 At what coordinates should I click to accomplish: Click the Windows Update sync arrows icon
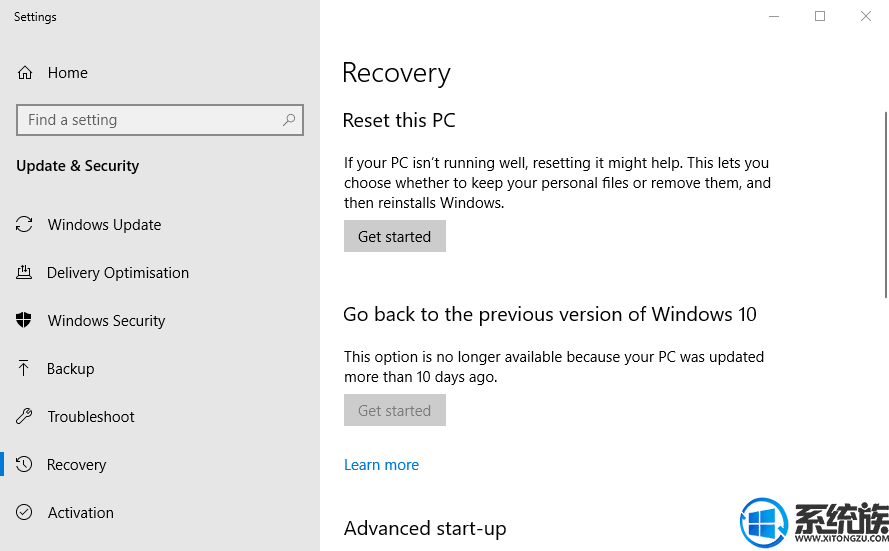(24, 224)
